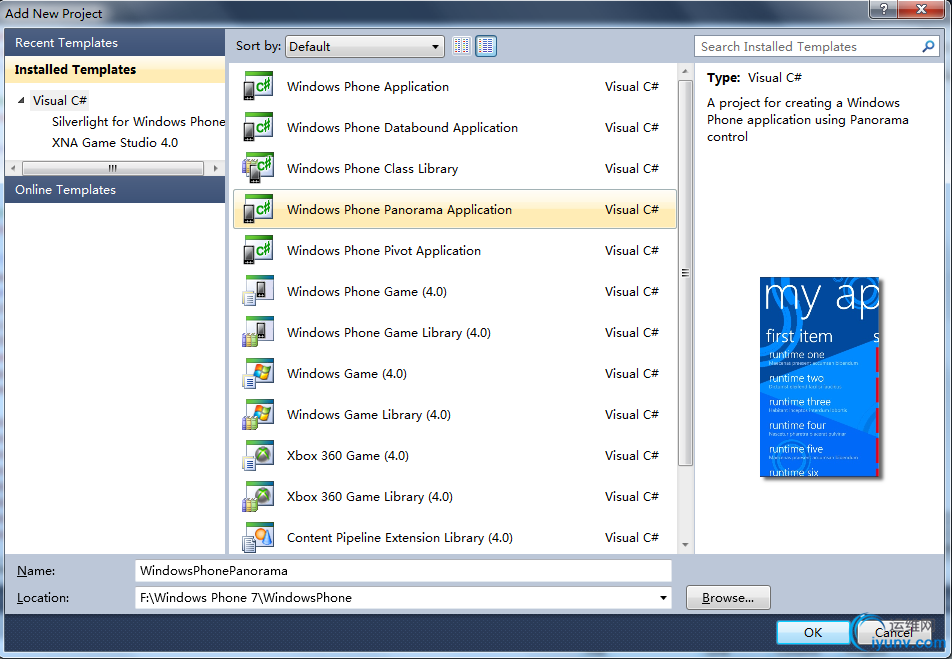Select Xbox 360 Game (4.0) text
Screen dimensions: 952x659
click(x=348, y=456)
